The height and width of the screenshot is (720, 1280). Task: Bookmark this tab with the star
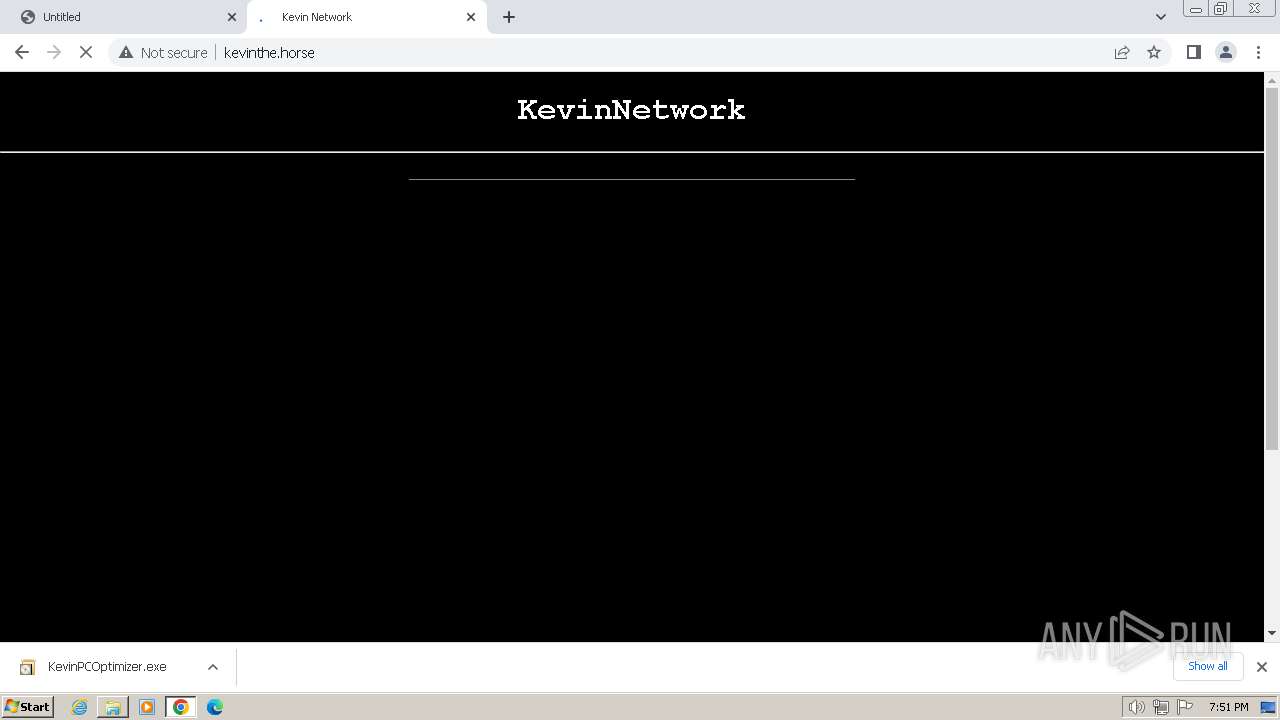pyautogui.click(x=1154, y=52)
